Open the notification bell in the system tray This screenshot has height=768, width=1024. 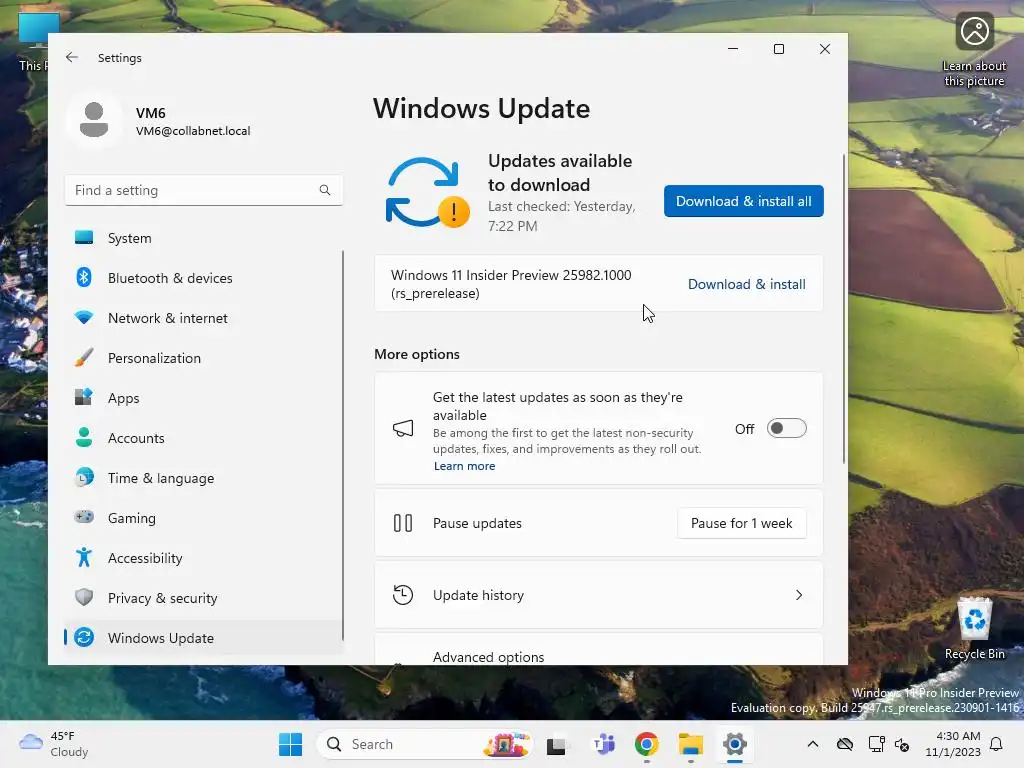pyautogui.click(x=997, y=744)
